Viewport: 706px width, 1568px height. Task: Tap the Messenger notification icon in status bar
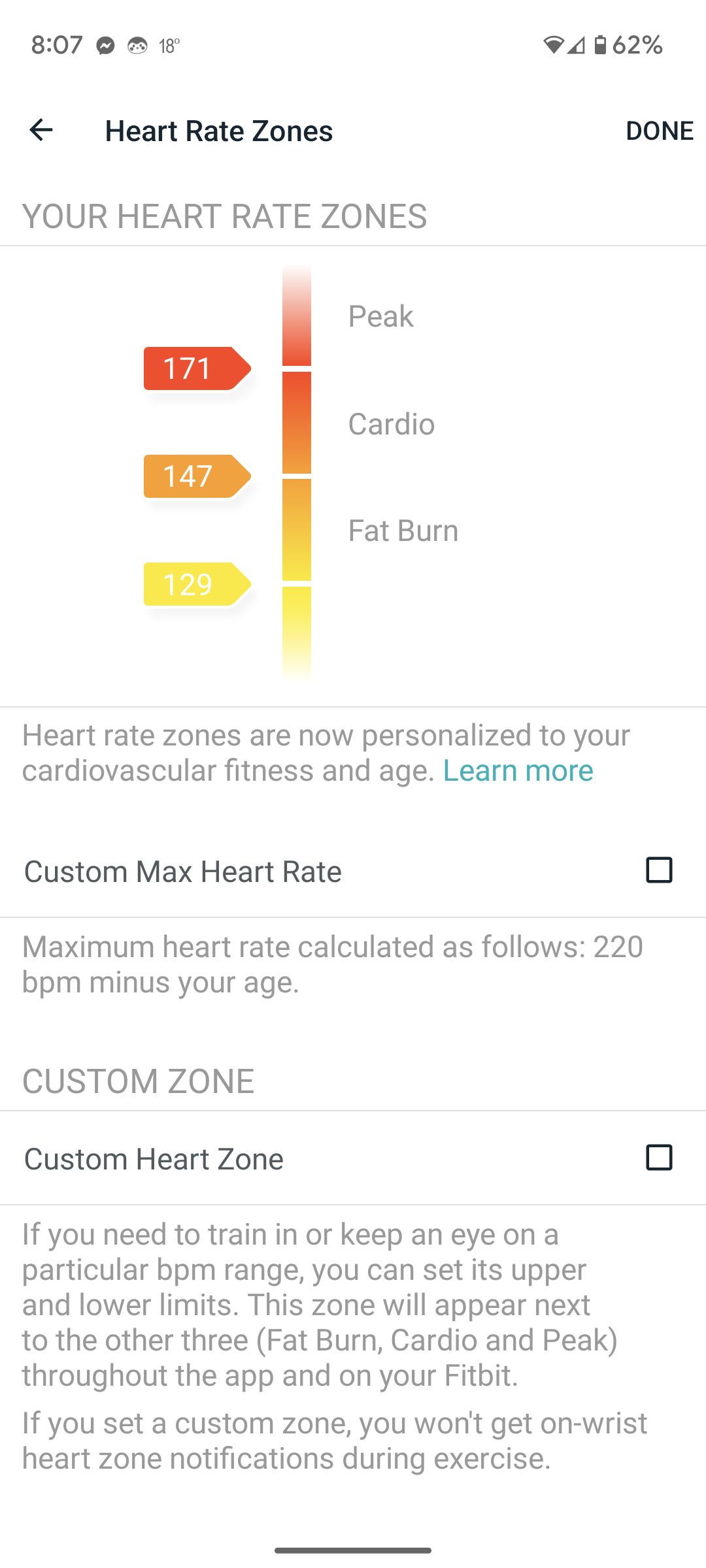(105, 45)
